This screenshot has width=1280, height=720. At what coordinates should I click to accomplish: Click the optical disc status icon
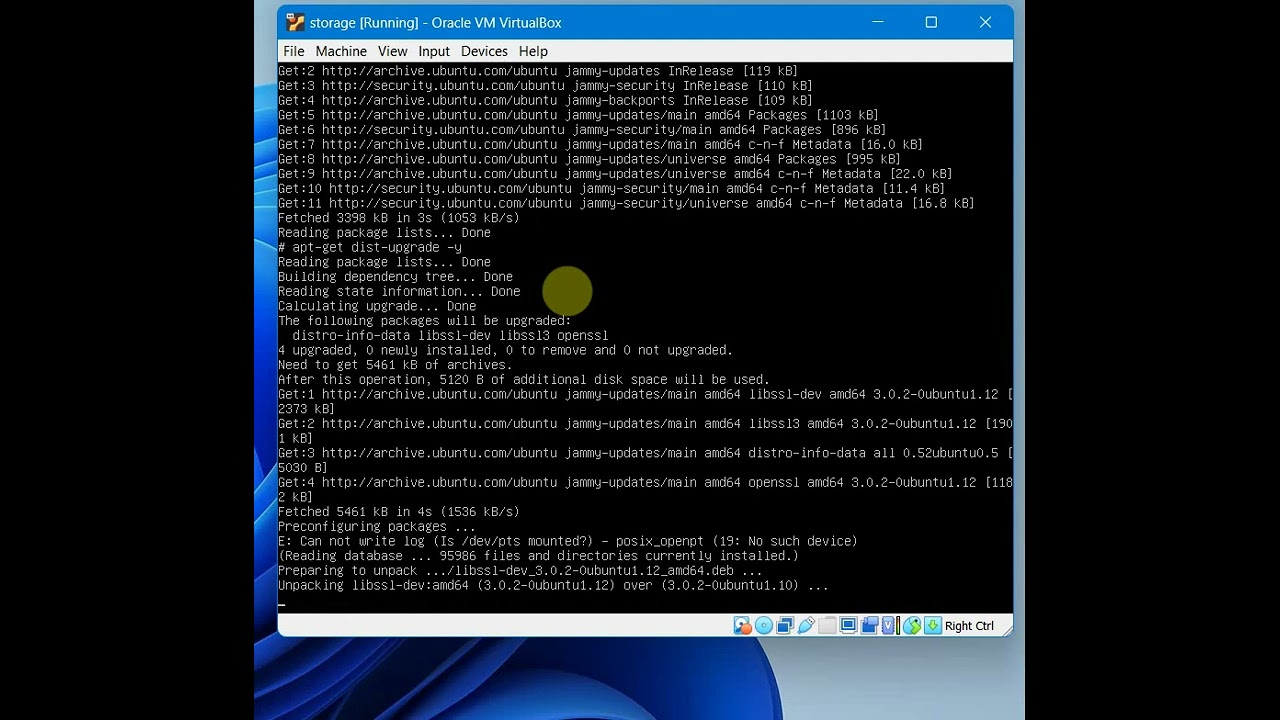tap(764, 626)
